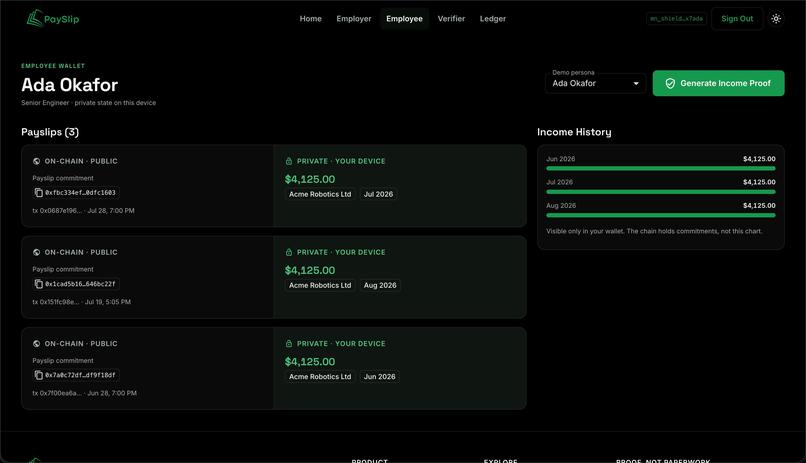
Task: Click the Jul 2026 payslip period tag
Action: click(378, 194)
